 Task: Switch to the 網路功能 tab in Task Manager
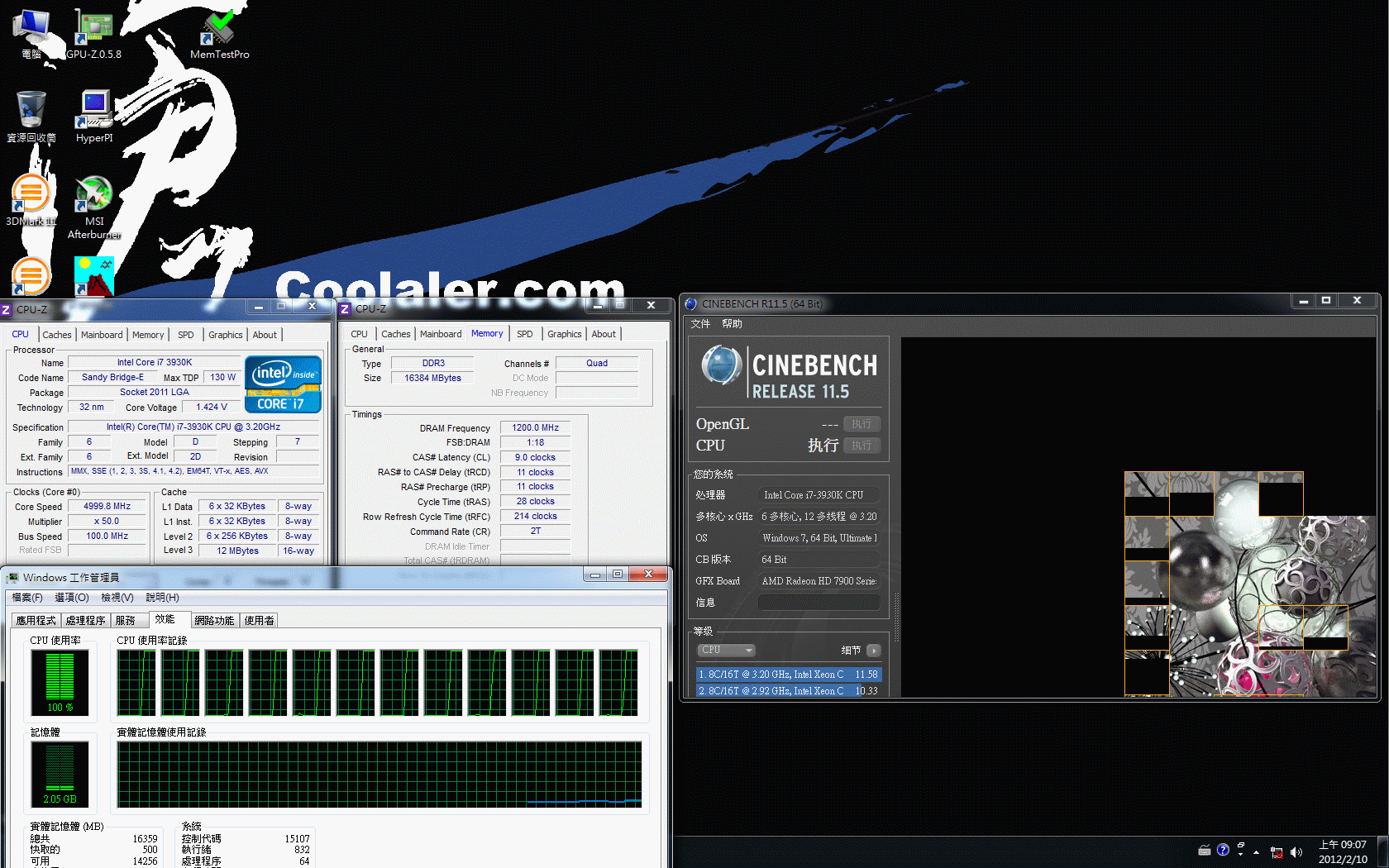215,620
